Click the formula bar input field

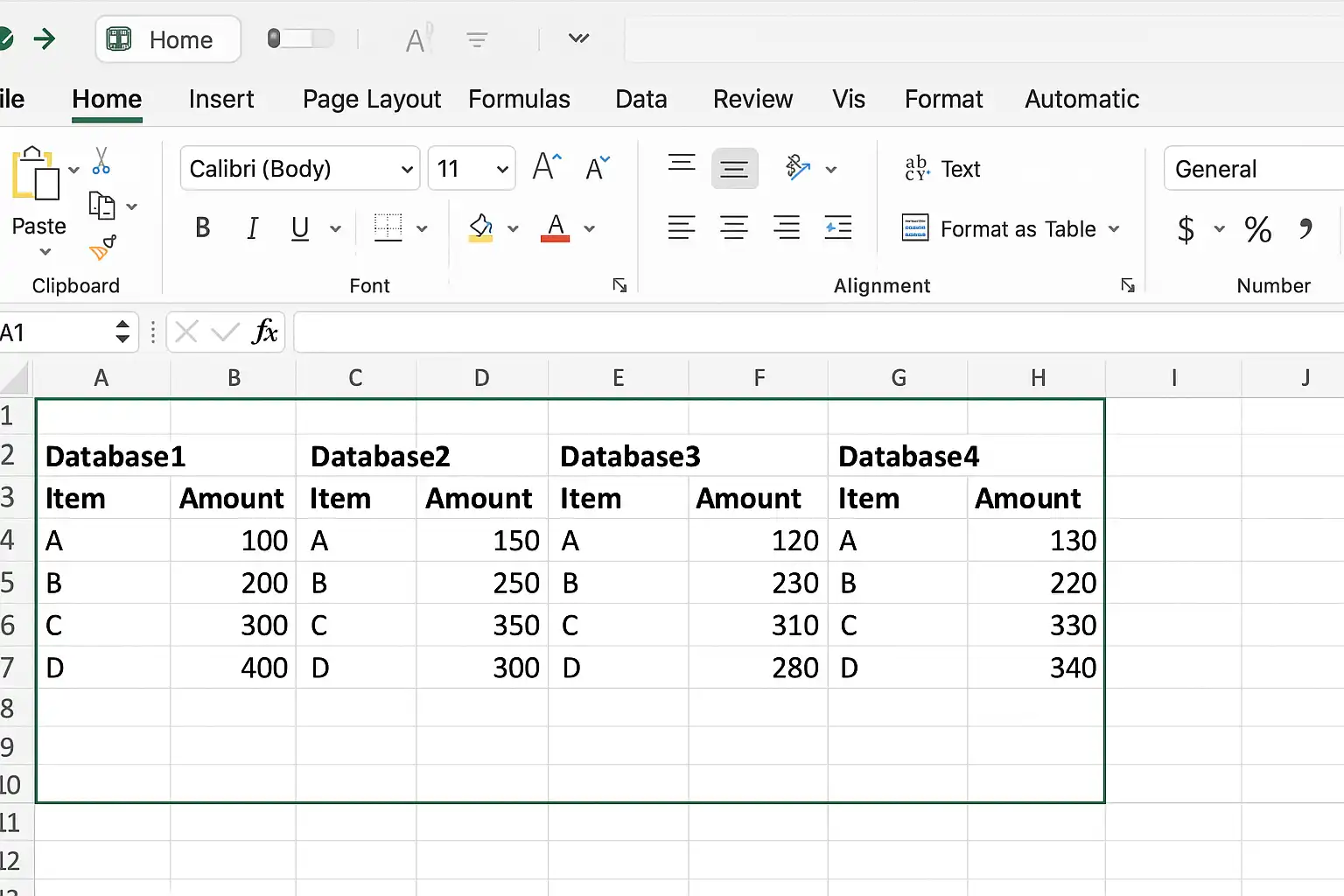818,332
